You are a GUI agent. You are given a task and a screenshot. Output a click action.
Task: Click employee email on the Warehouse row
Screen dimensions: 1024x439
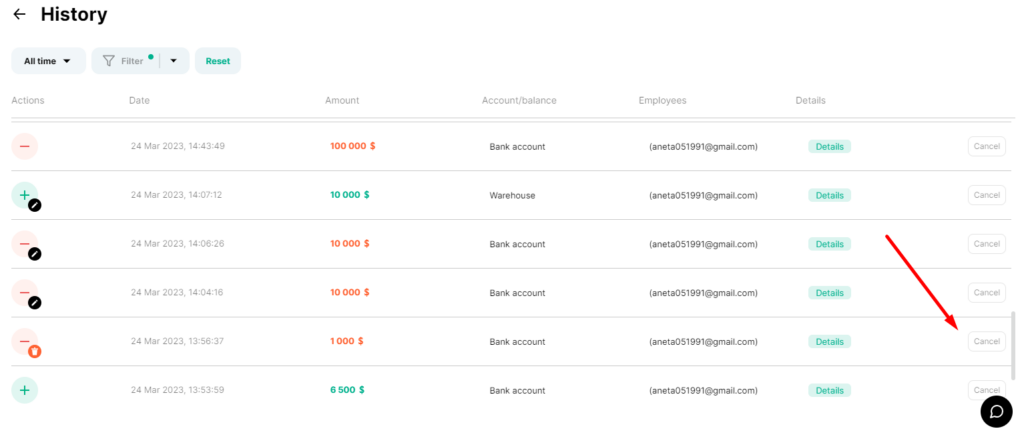[x=703, y=195]
